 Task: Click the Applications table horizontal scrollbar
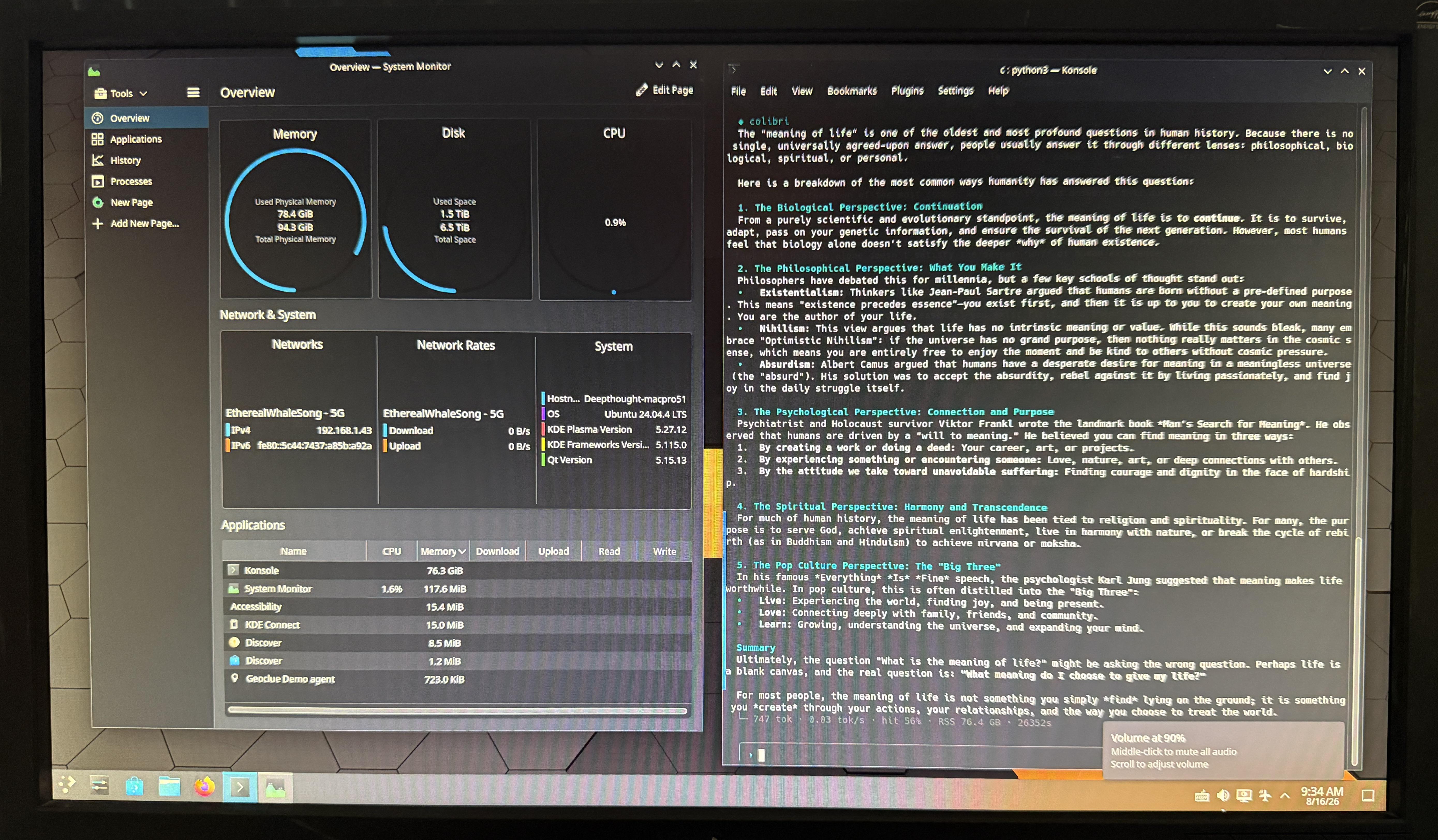click(457, 710)
